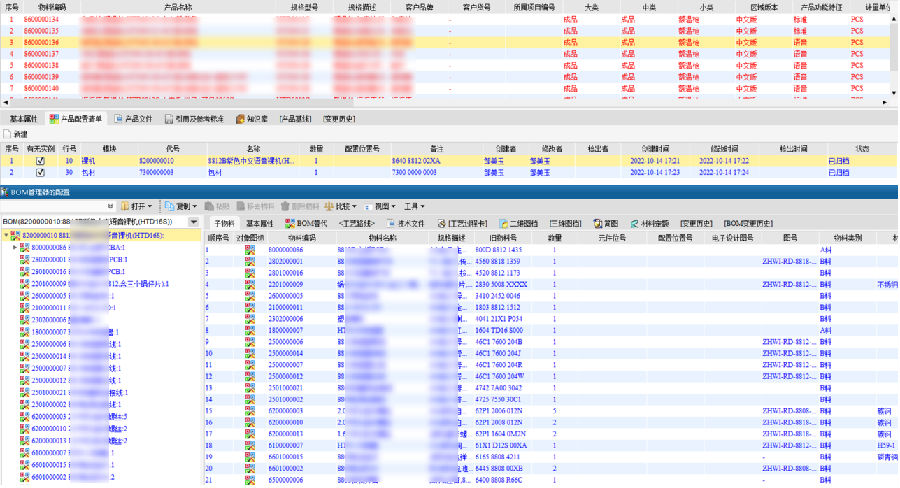
Task: Expand the first child node in BOM tree
Action: click(15, 247)
